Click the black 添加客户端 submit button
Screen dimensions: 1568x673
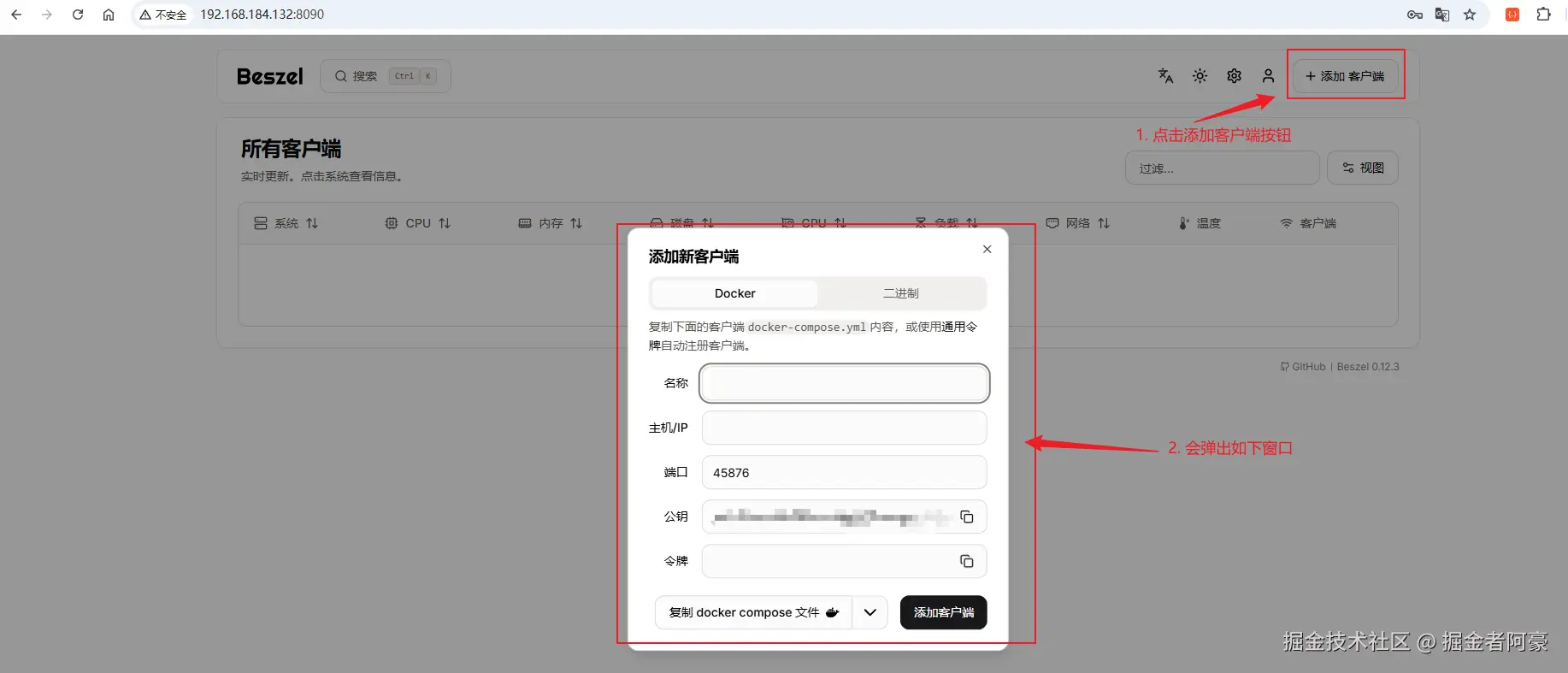pos(944,612)
